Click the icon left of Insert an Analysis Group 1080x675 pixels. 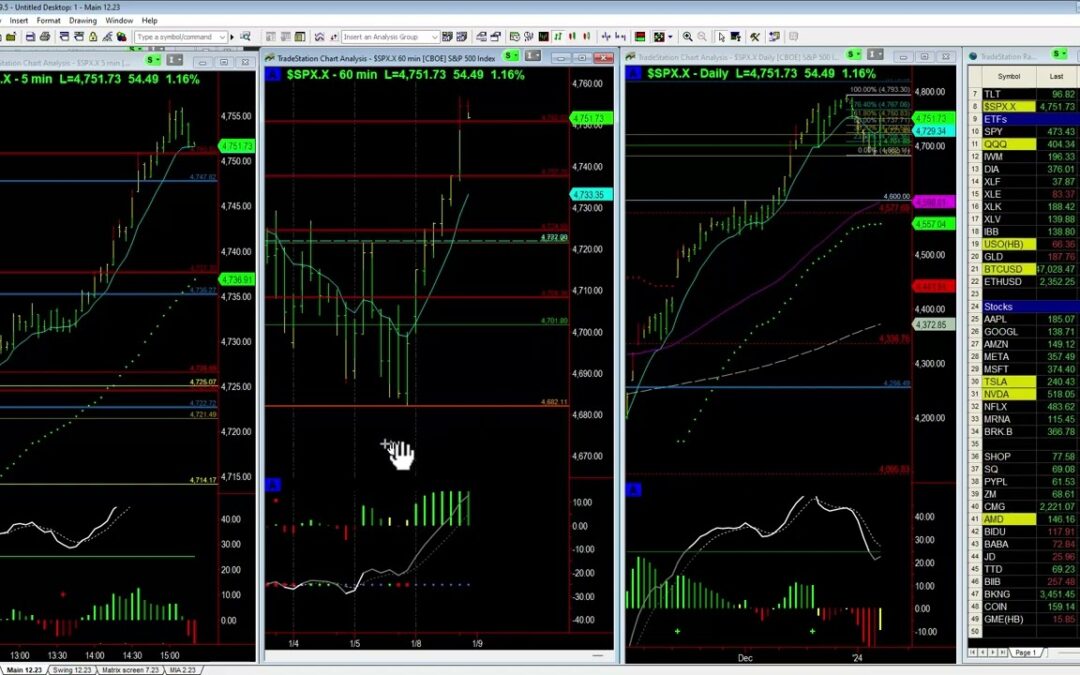coord(334,37)
